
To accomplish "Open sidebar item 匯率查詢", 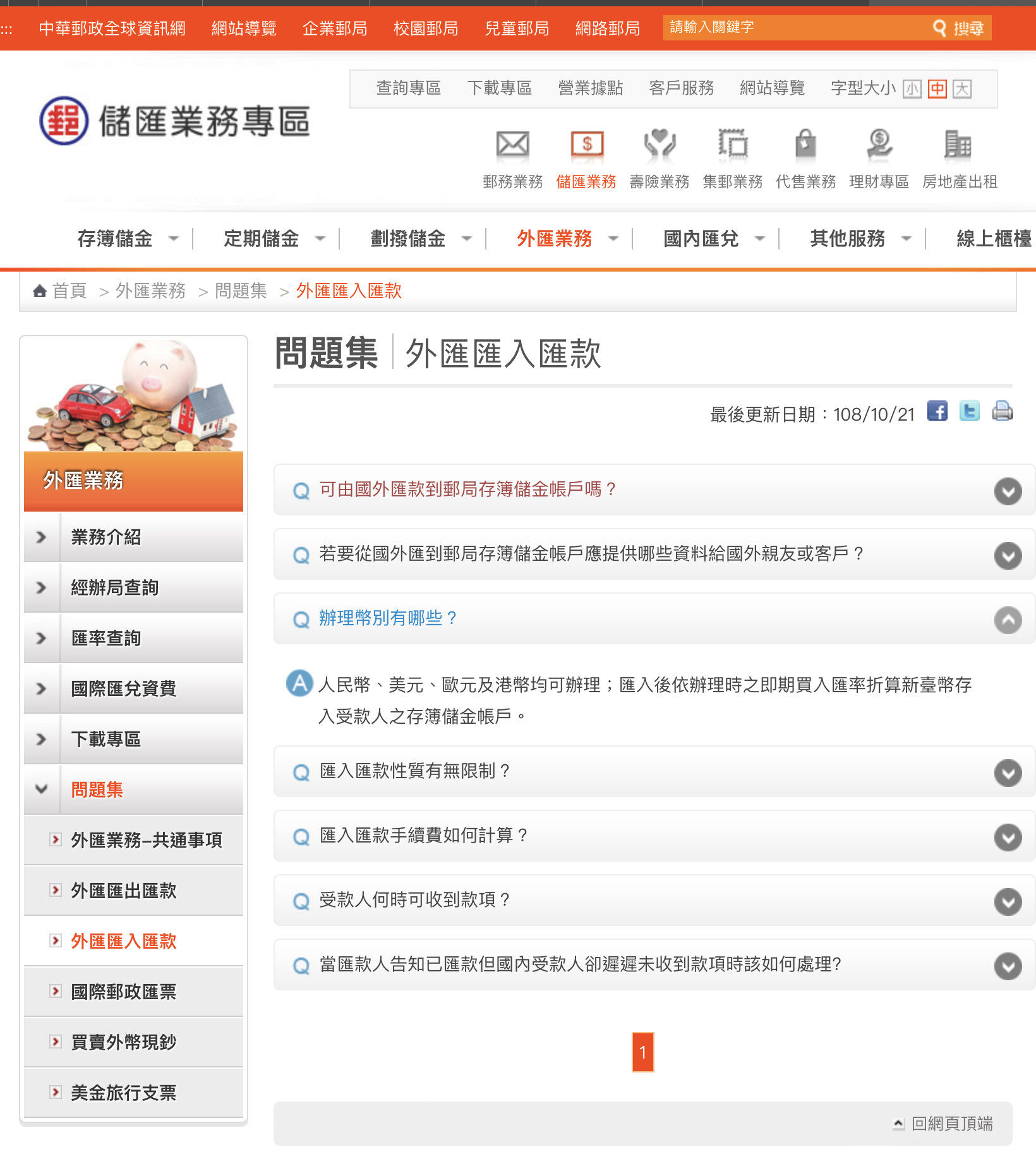I will (x=133, y=638).
